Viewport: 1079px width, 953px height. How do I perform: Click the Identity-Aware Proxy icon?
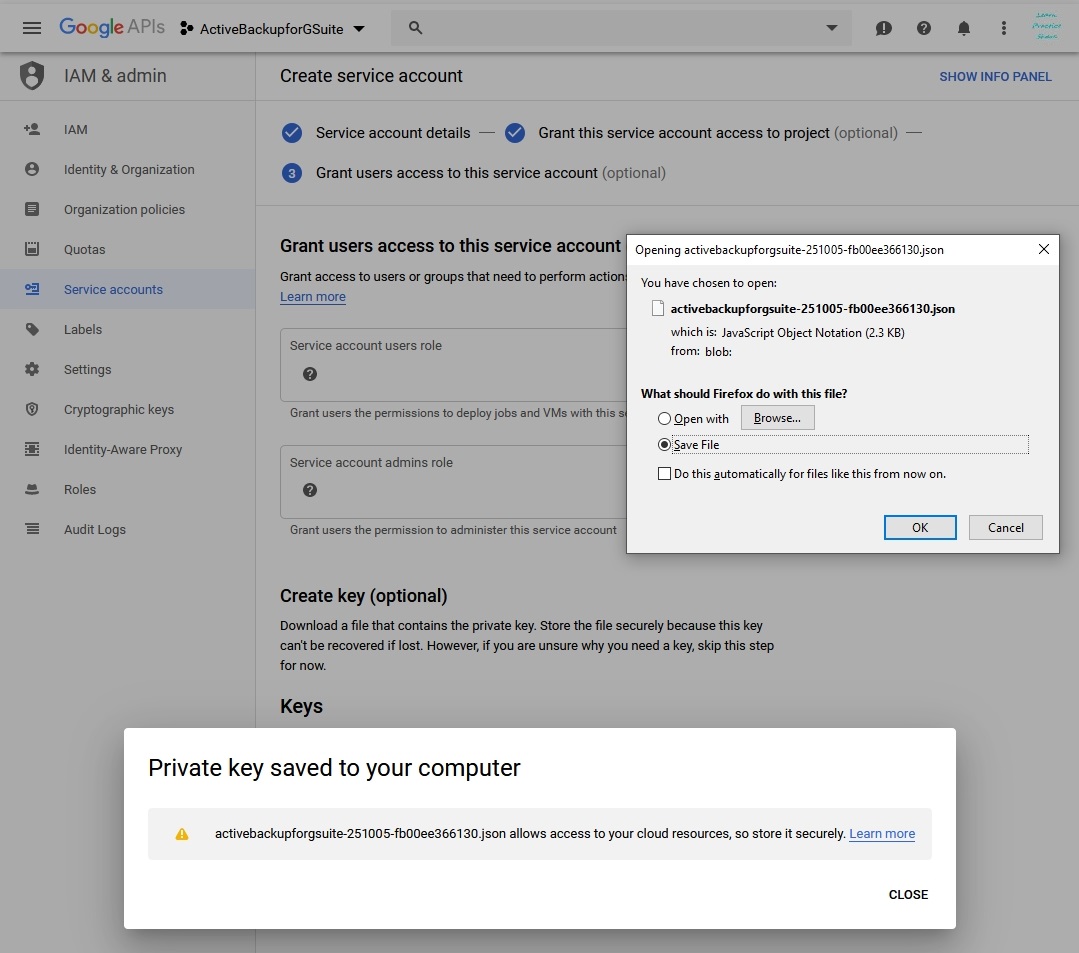pos(32,449)
